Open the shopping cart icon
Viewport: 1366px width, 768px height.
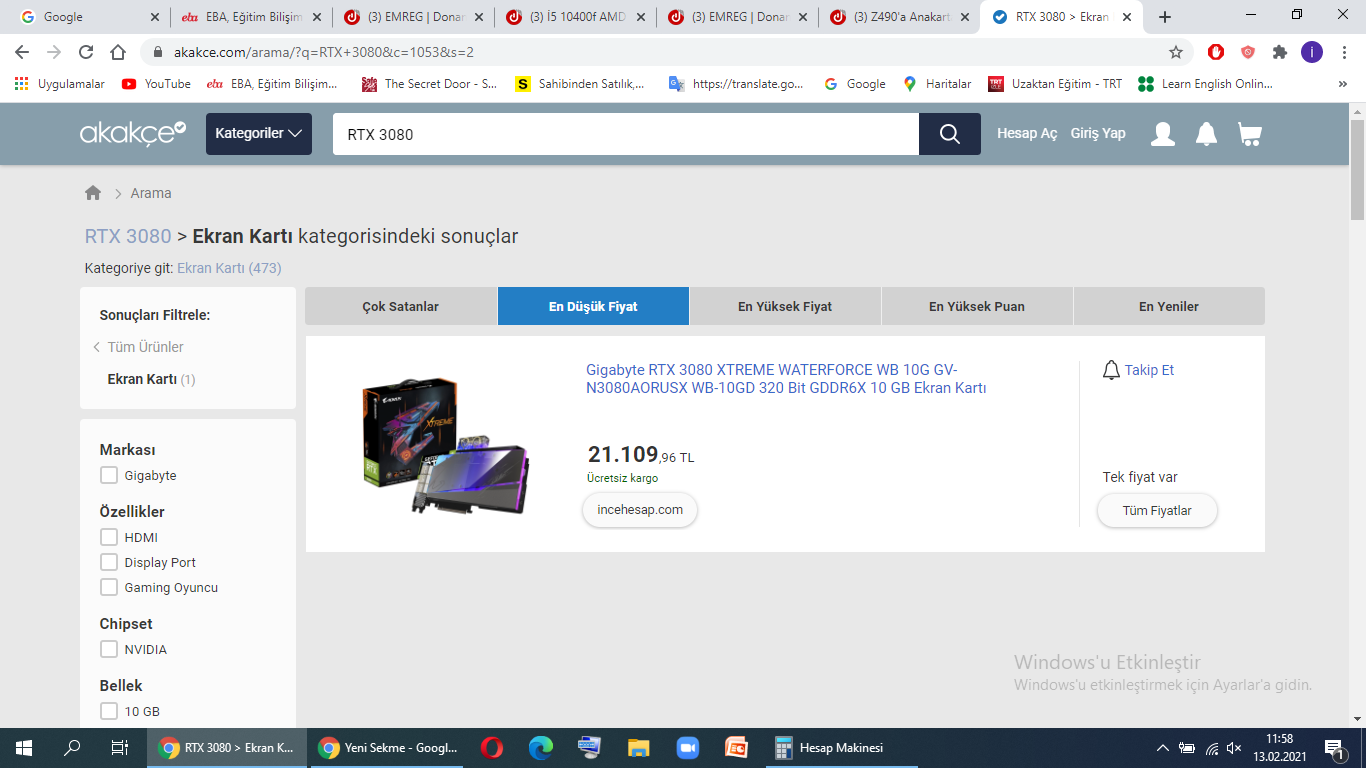(1250, 134)
